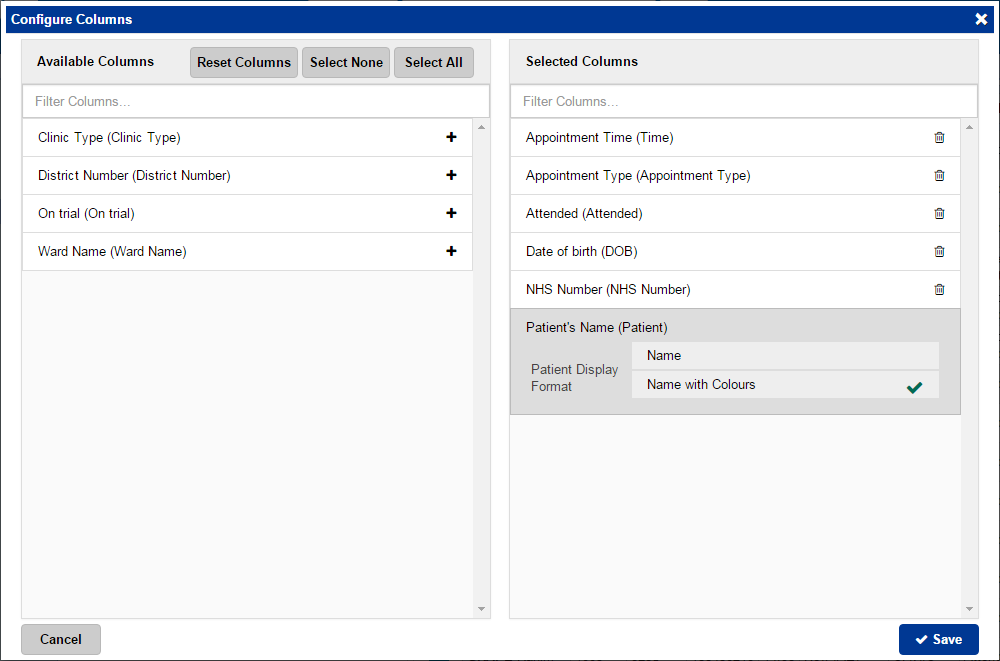Close the Configure Columns dialog
The height and width of the screenshot is (661, 1000).
[981, 19]
